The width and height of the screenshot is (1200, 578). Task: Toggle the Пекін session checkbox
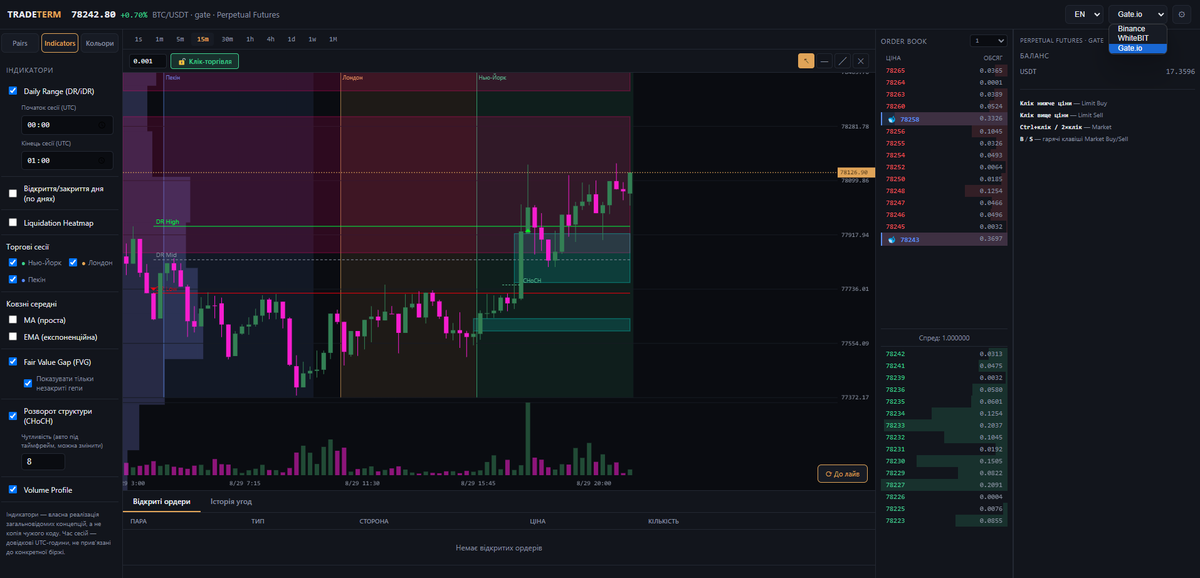(x=13, y=279)
